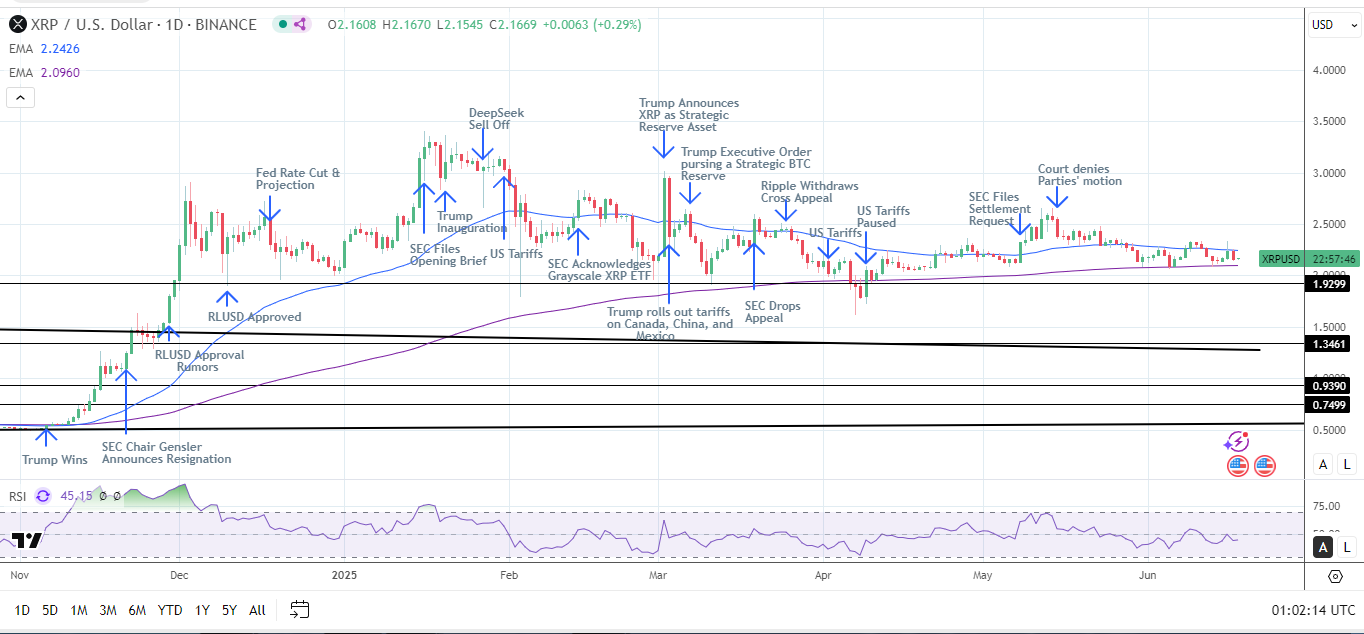The width and height of the screenshot is (1364, 634).
Task: Click the purple refresh icon beside RSI
Action: (43, 495)
